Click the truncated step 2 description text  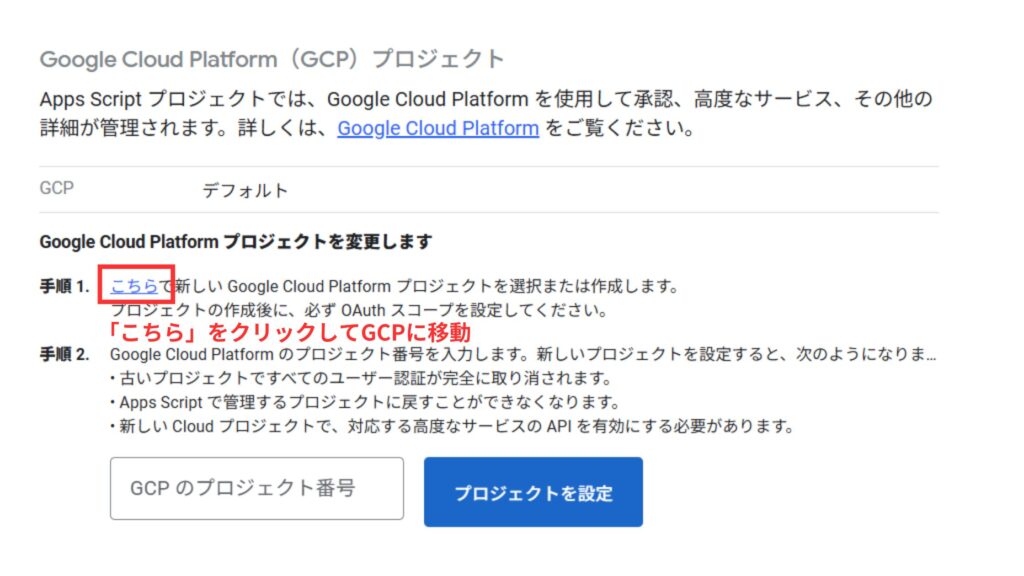[523, 355]
